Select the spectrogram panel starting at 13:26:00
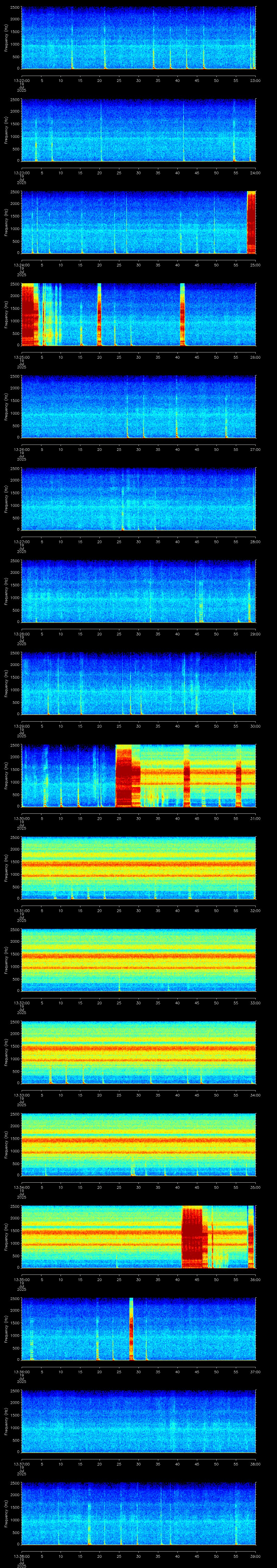 (x=138, y=407)
